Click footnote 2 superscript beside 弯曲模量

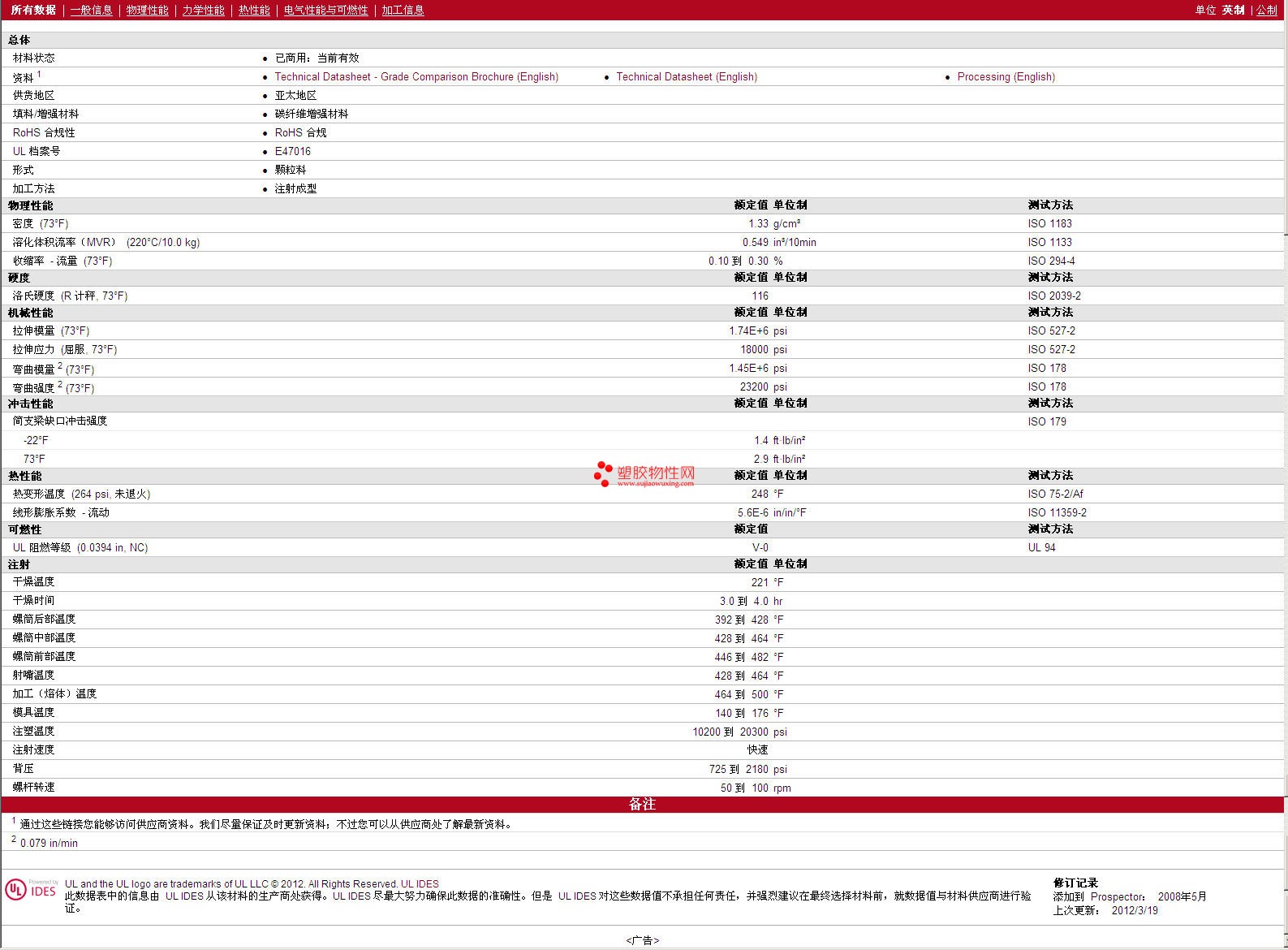pyautogui.click(x=60, y=365)
